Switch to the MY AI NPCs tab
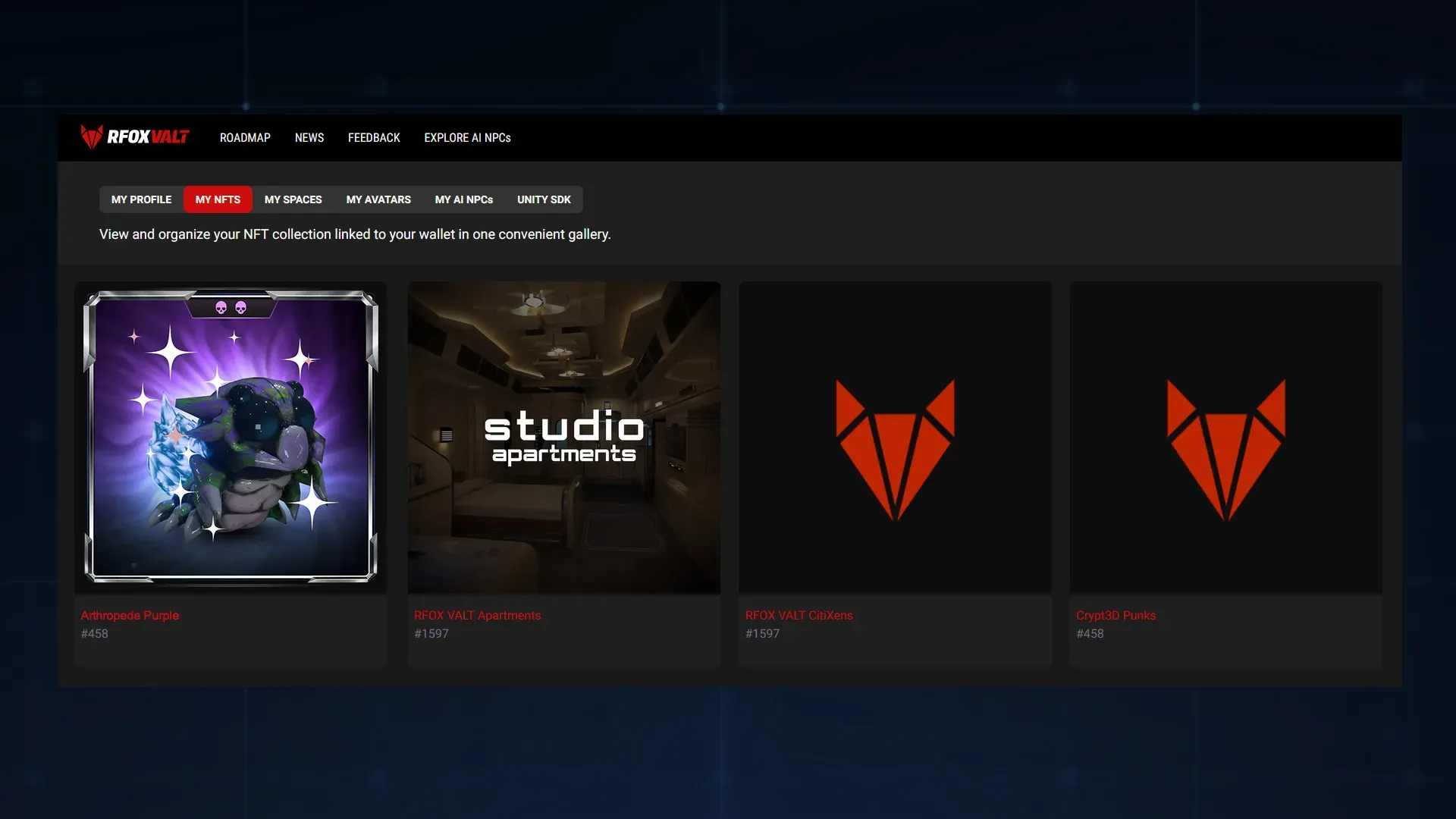Screen dimensions: 1456x819 [463, 199]
